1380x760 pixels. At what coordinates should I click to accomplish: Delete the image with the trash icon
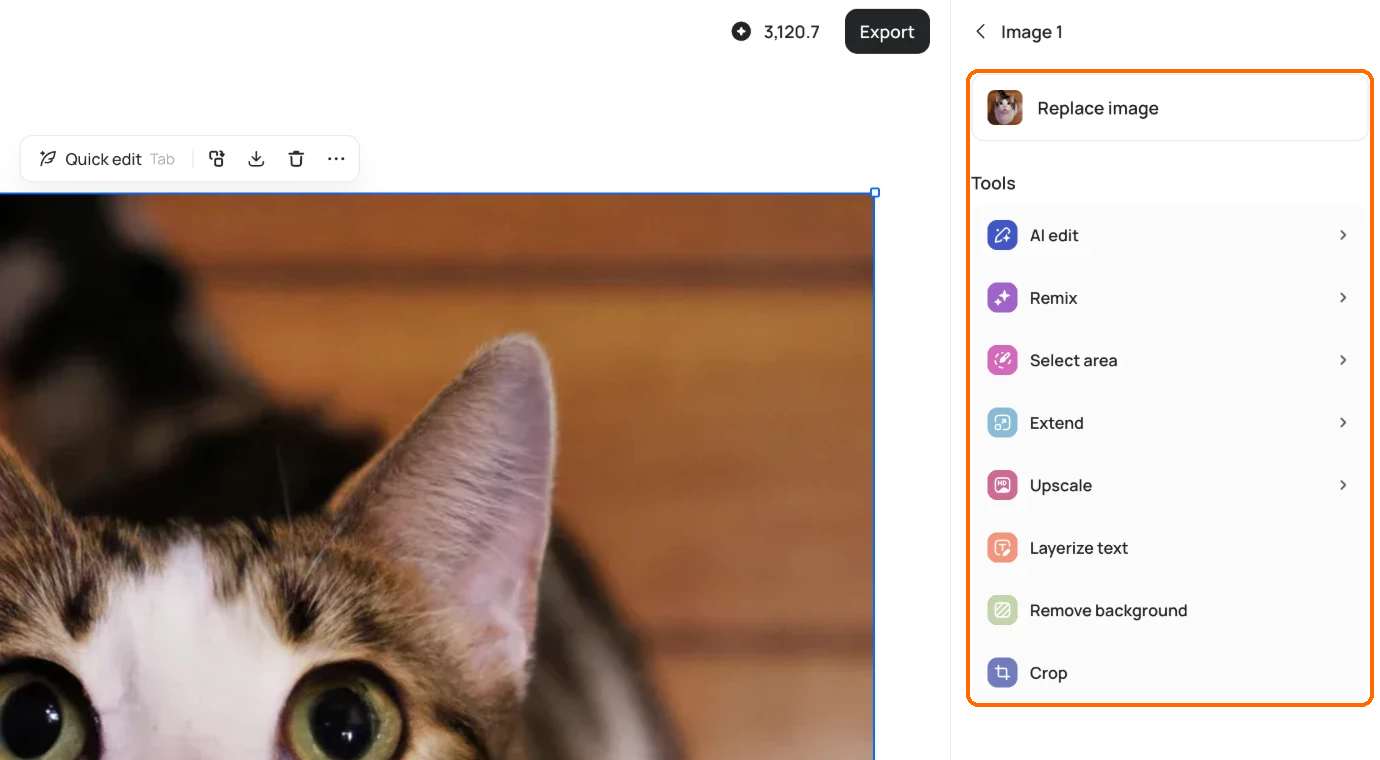296,159
